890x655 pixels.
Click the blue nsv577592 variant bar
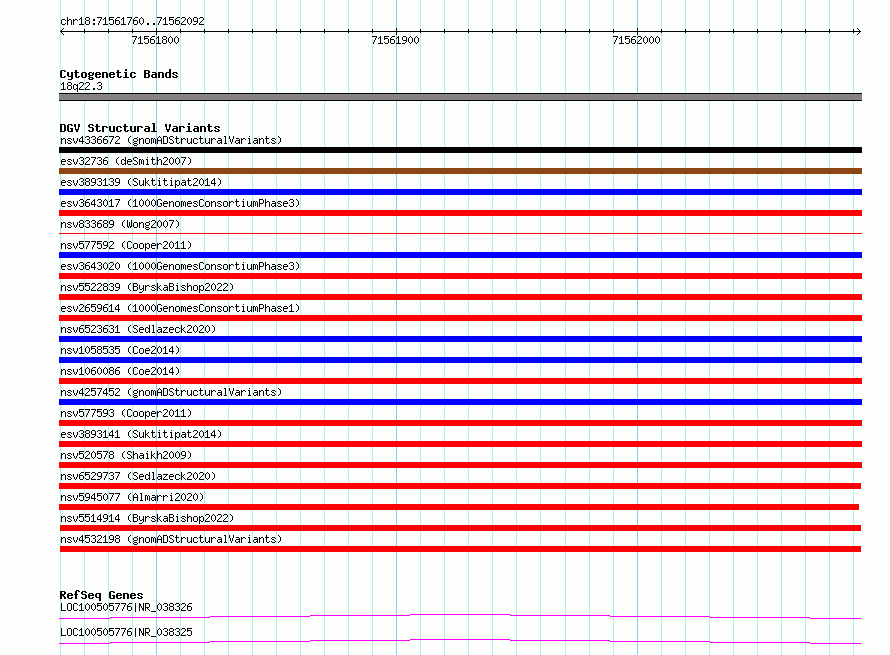[460, 255]
